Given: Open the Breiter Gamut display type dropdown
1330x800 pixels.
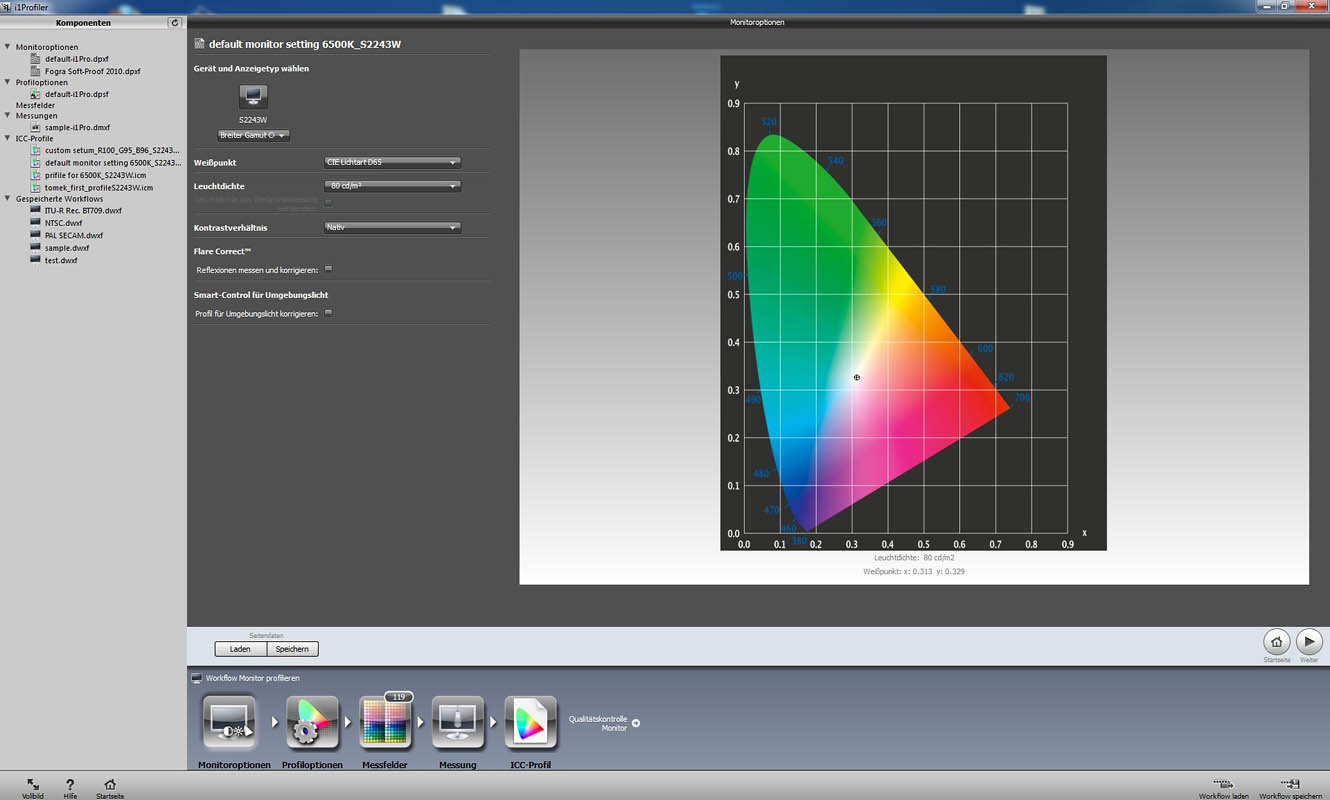Looking at the screenshot, I should [x=253, y=135].
